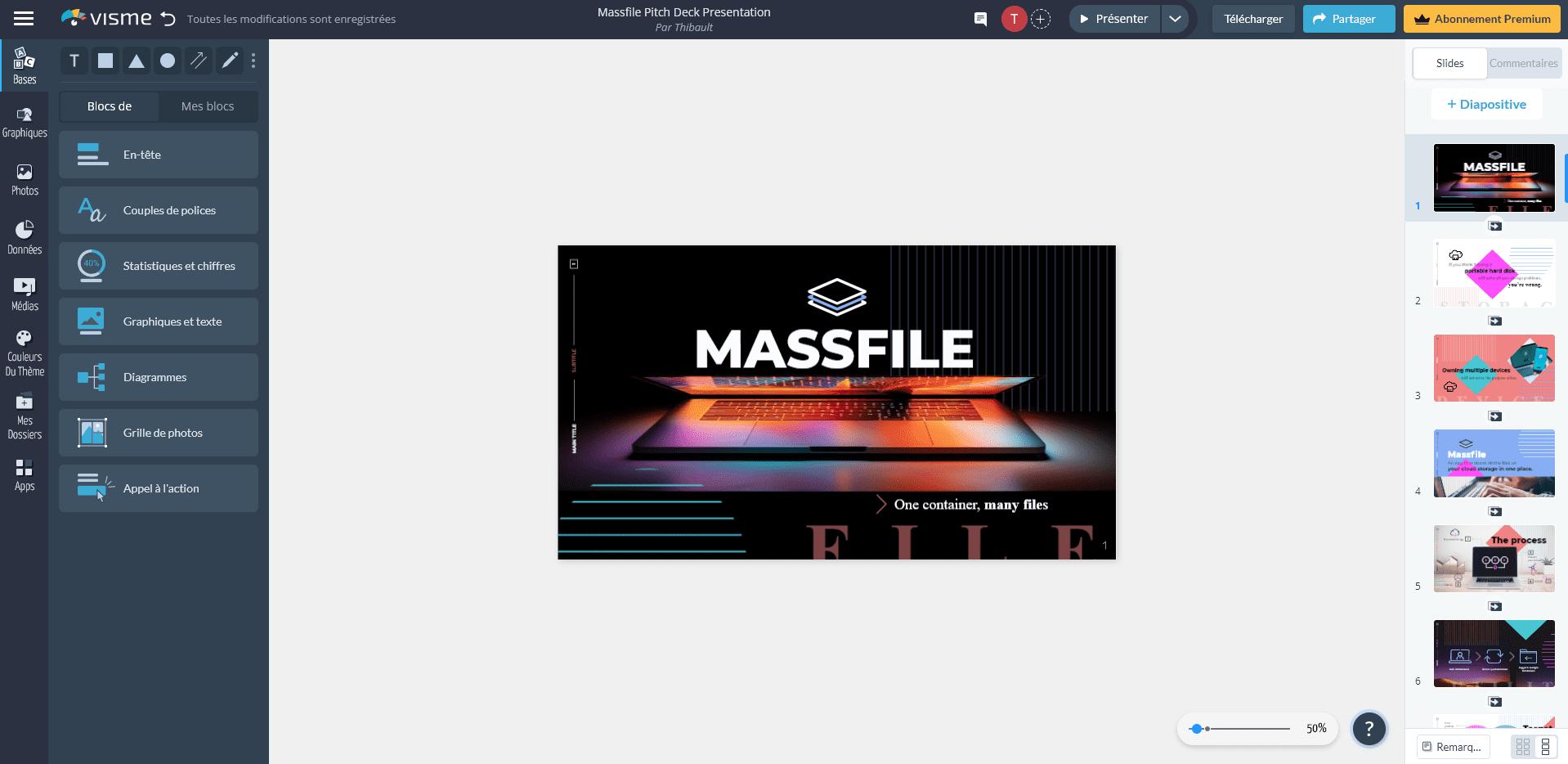Viewport: 1568px width, 764px height.
Task: Open the Graphiques panel
Action: point(25,119)
